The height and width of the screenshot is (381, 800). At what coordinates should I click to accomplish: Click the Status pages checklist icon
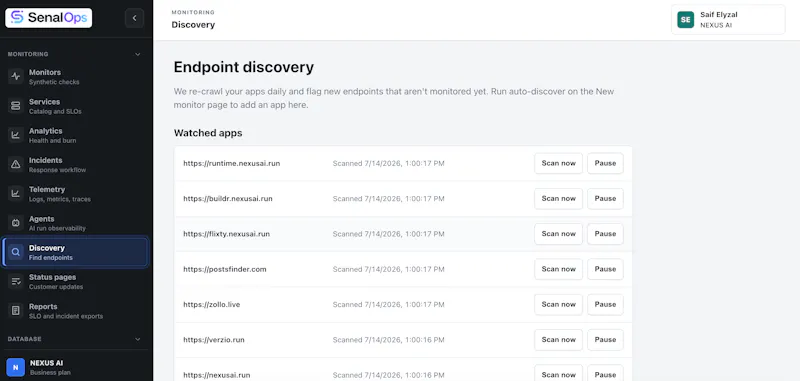point(16,282)
